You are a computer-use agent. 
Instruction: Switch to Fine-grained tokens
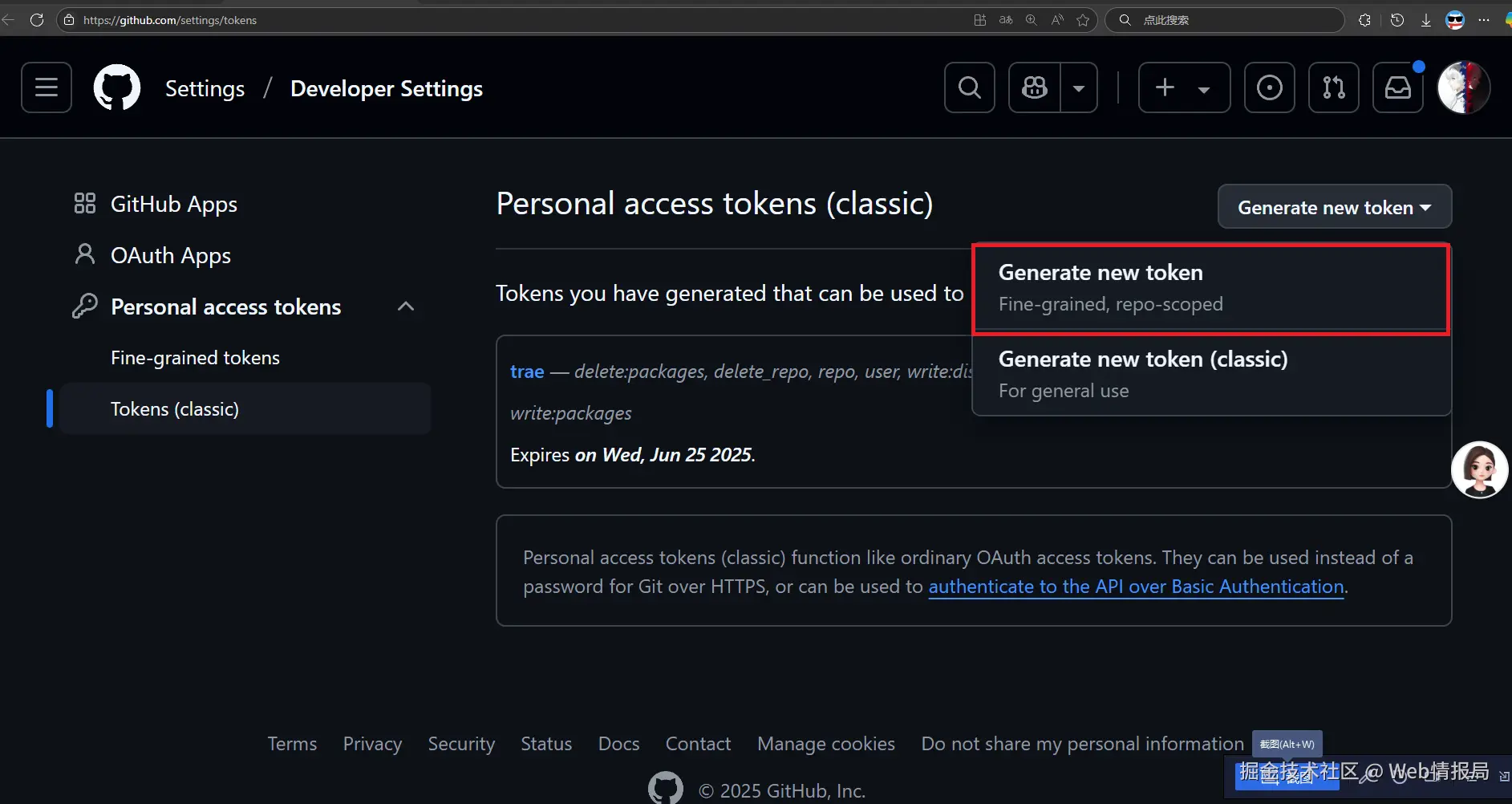[x=195, y=357]
